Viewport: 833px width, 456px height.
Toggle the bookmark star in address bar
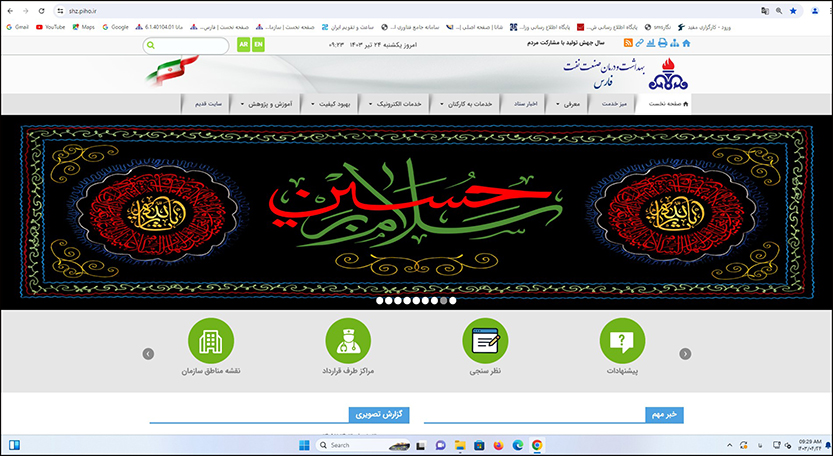pyautogui.click(x=793, y=11)
